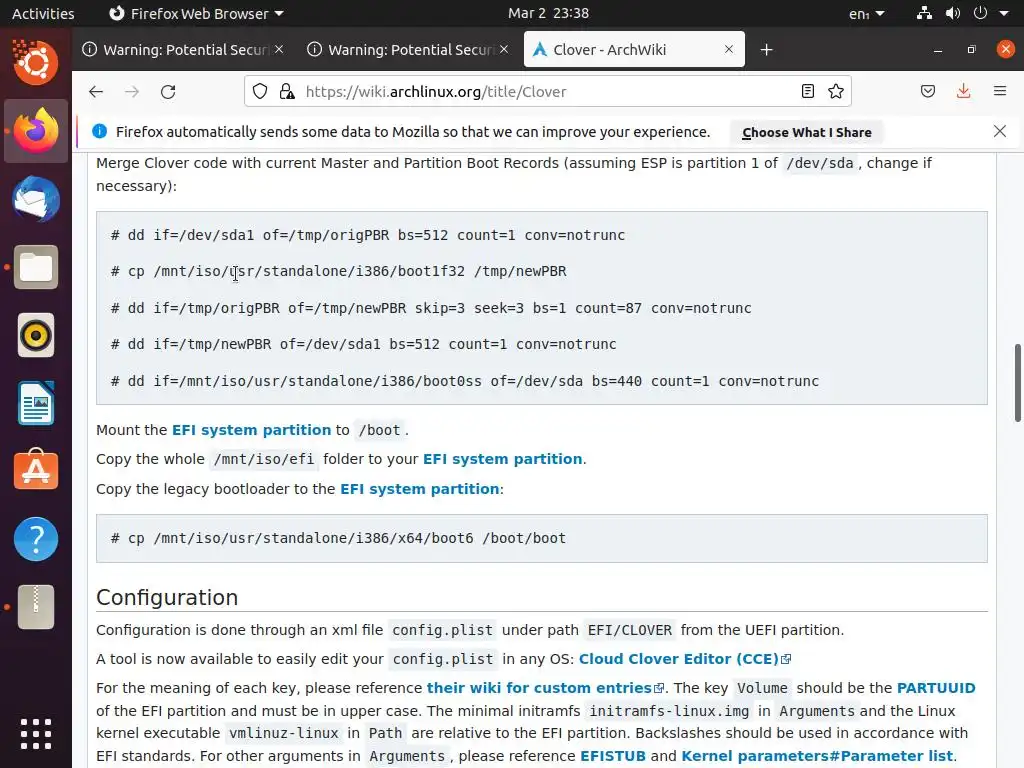Click the page vertical scrollbar thumb
1024x768 pixels.
tap(1018, 382)
